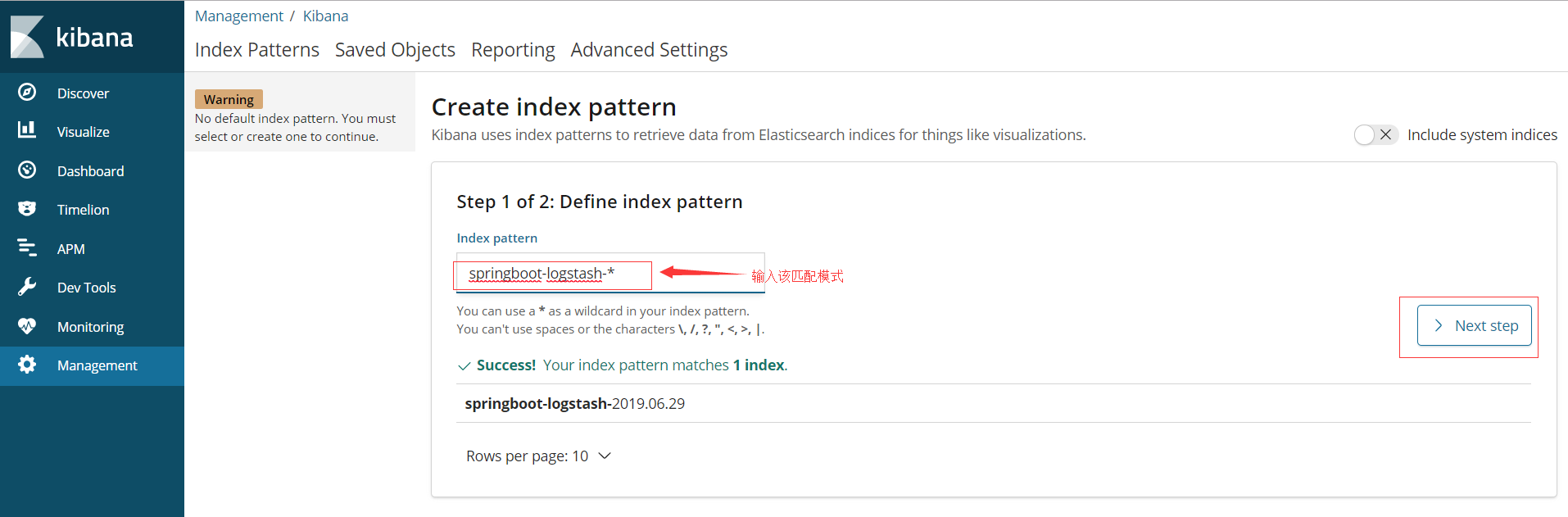
Task: Click the Next step button
Action: tap(1474, 326)
